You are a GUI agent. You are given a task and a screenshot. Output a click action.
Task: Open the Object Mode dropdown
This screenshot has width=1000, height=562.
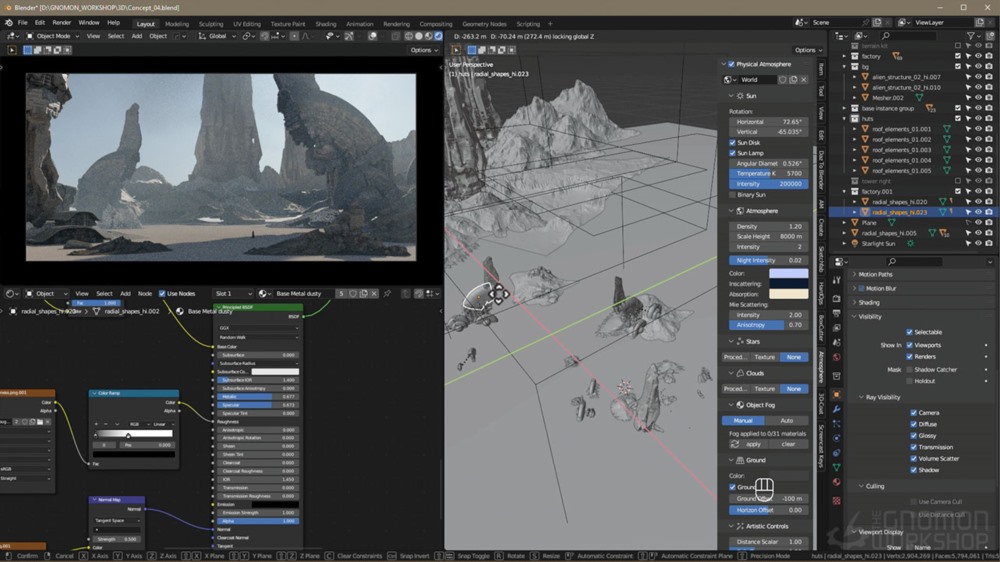[x=52, y=36]
